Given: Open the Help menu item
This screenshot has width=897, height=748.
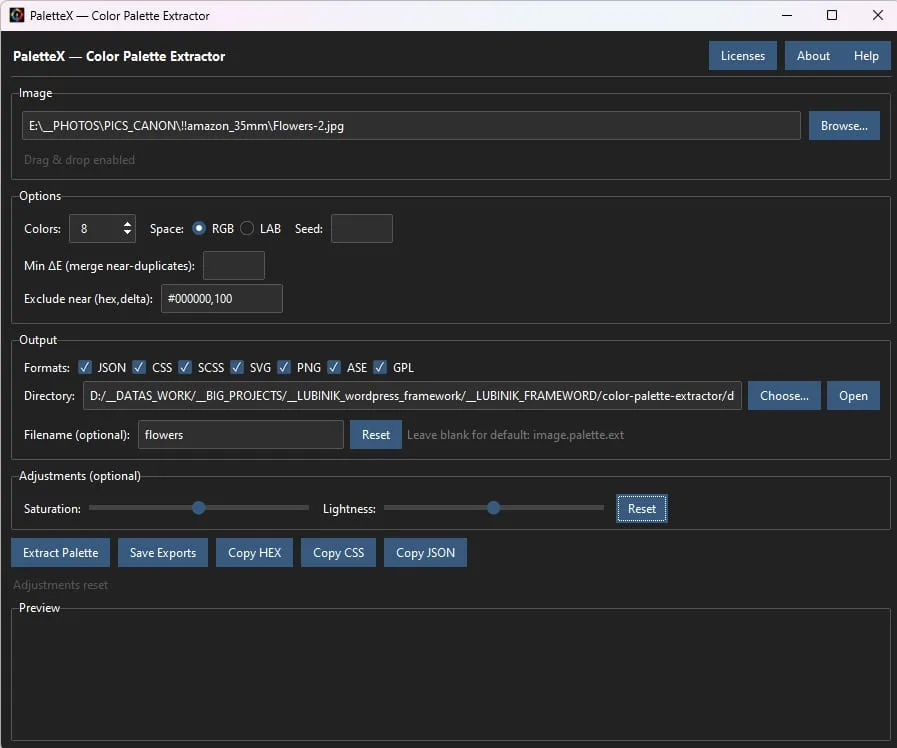Looking at the screenshot, I should [866, 56].
